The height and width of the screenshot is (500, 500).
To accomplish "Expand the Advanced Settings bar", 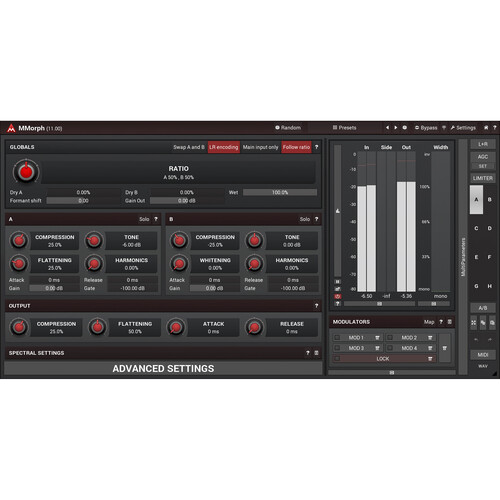I will tap(163, 369).
